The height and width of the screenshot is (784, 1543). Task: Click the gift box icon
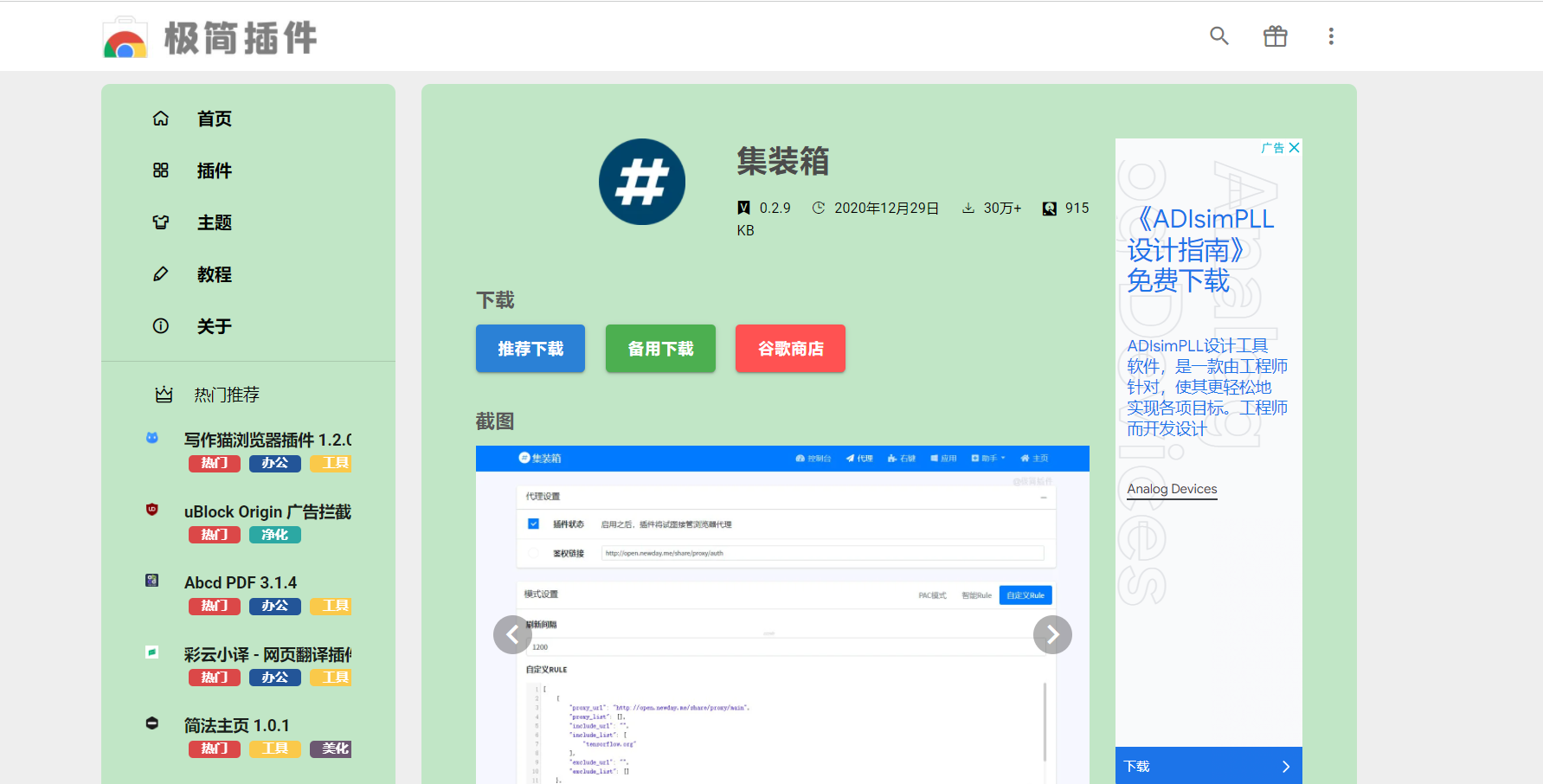click(1275, 36)
